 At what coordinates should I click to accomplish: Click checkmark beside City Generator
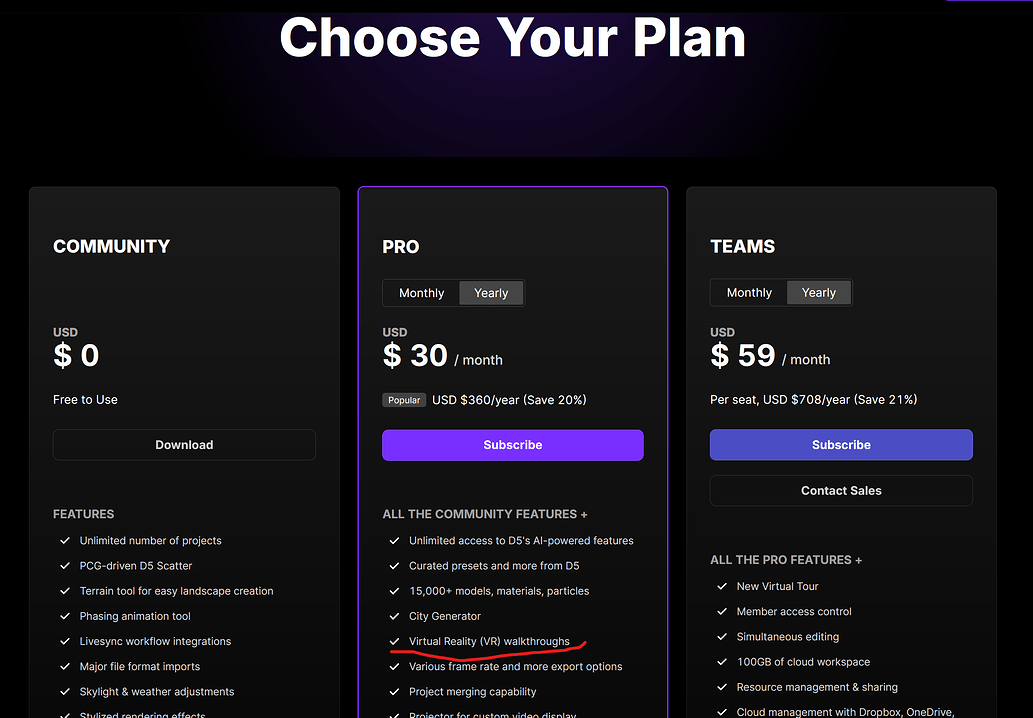point(394,617)
